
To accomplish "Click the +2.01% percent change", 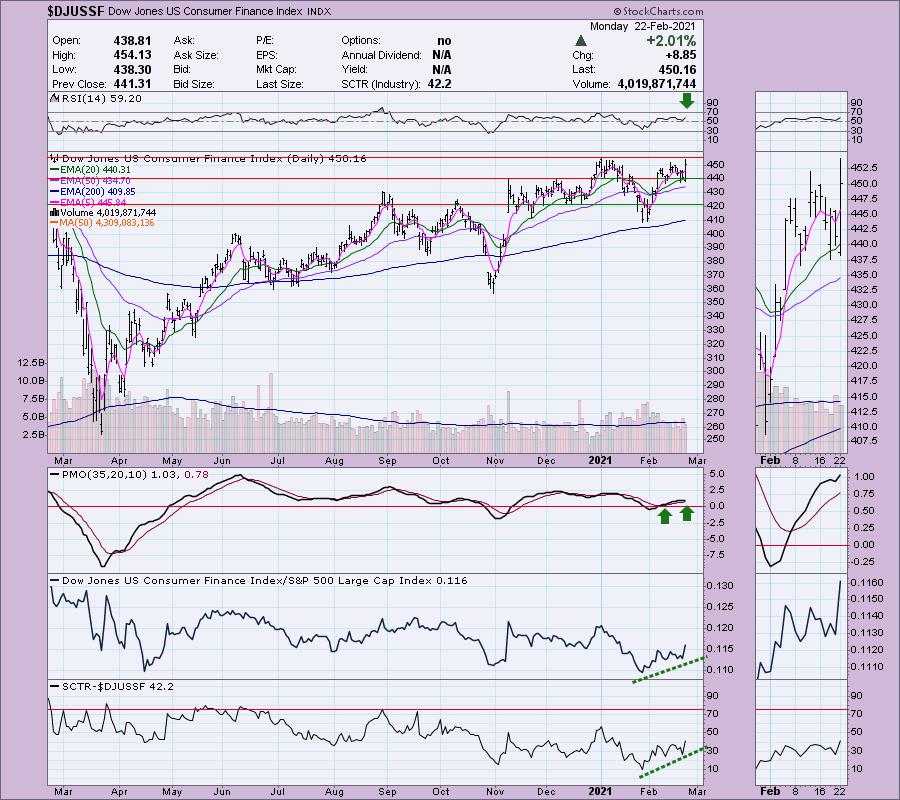I will (x=670, y=41).
